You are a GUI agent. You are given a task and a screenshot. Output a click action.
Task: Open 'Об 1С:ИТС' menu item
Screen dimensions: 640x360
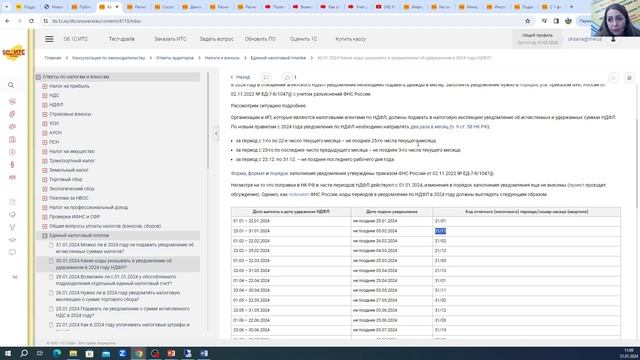76,39
